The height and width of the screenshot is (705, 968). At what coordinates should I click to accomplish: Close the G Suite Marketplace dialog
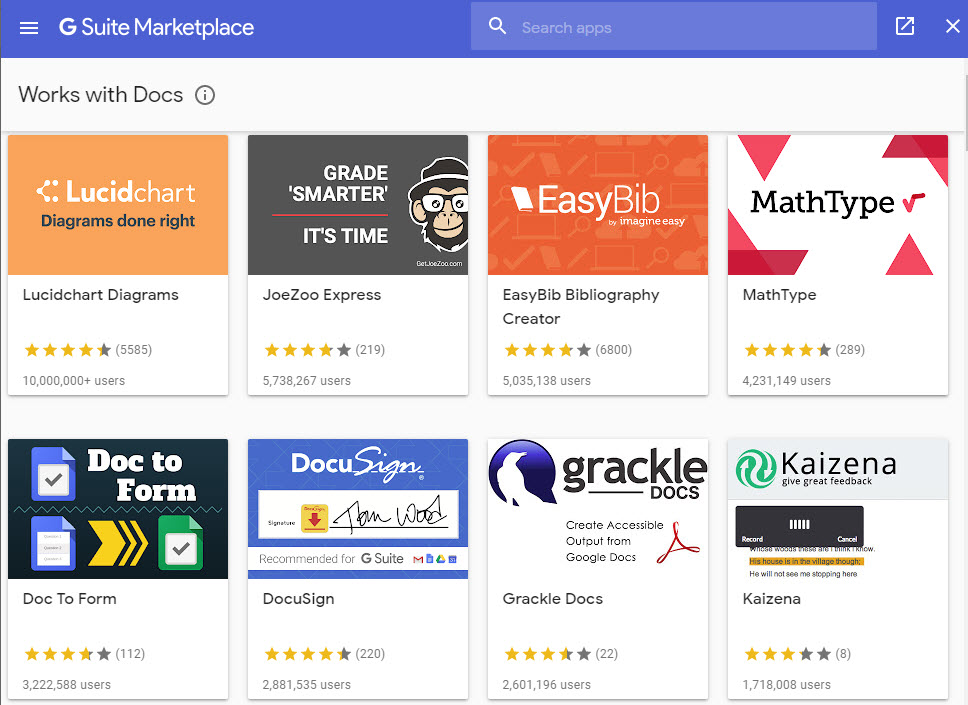coord(953,26)
